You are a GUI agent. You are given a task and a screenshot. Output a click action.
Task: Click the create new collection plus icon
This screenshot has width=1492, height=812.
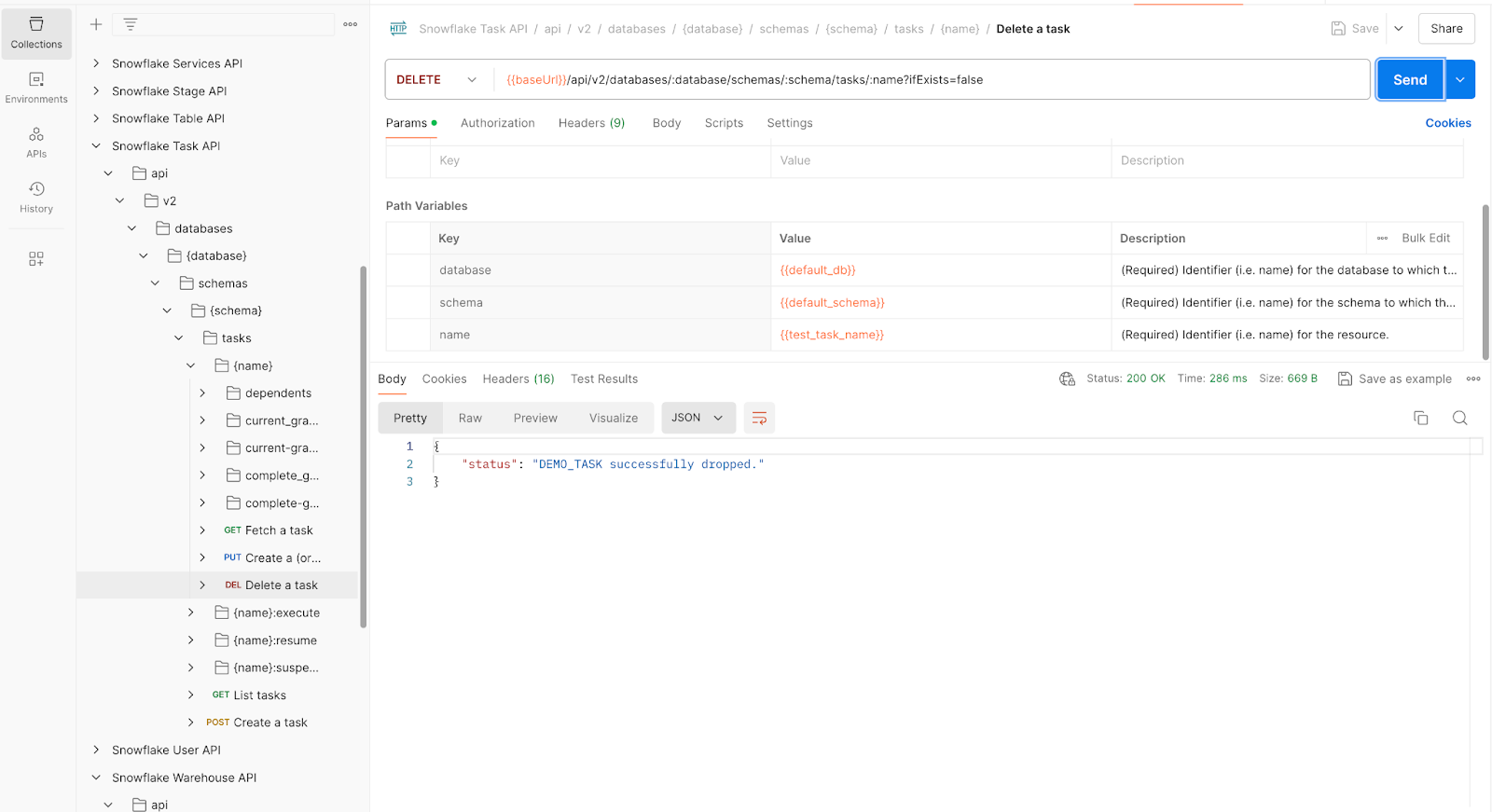click(x=96, y=24)
